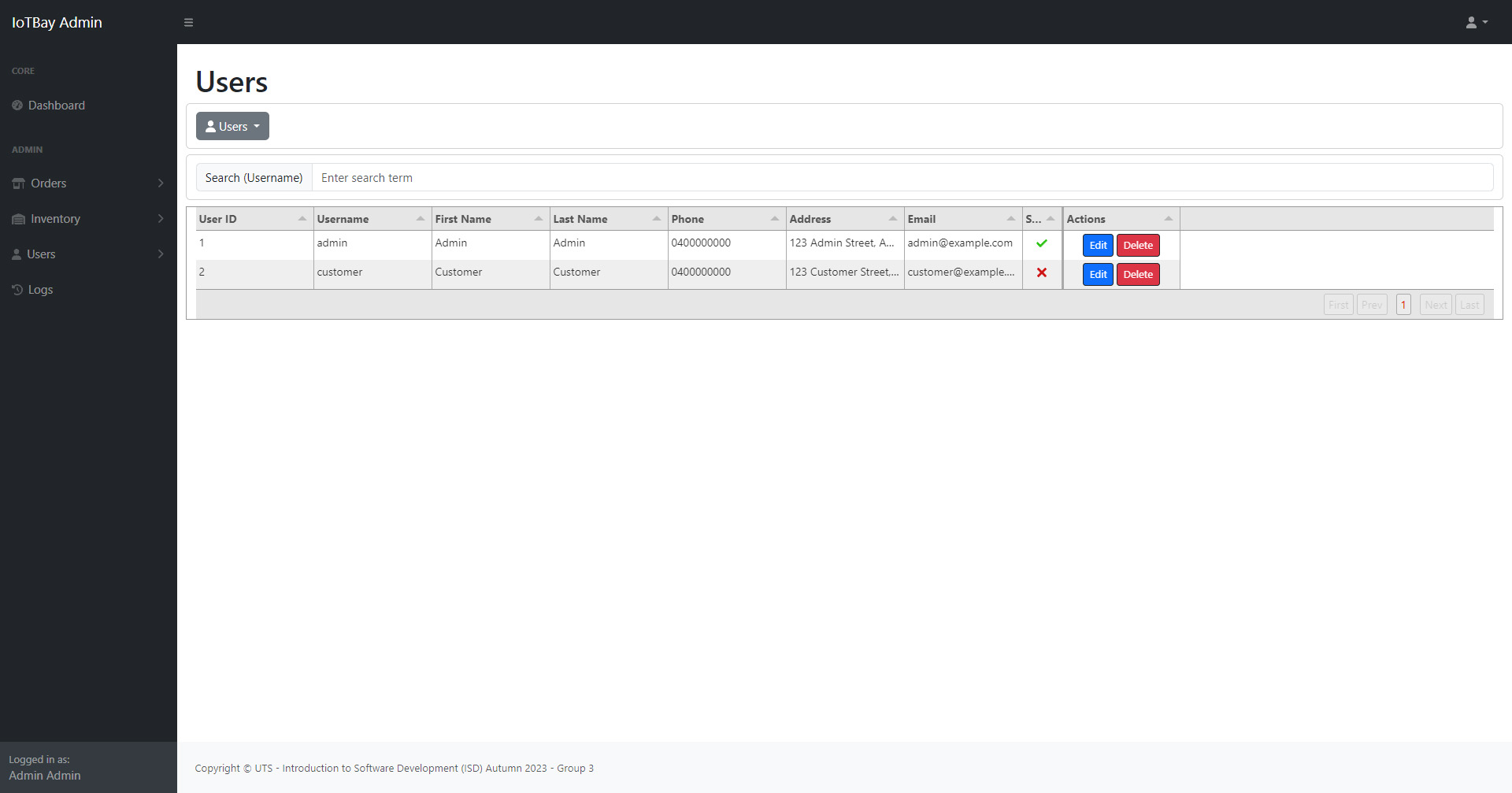Open Logs page in sidebar
Image resolution: width=1512 pixels, height=793 pixels.
[x=88, y=290]
